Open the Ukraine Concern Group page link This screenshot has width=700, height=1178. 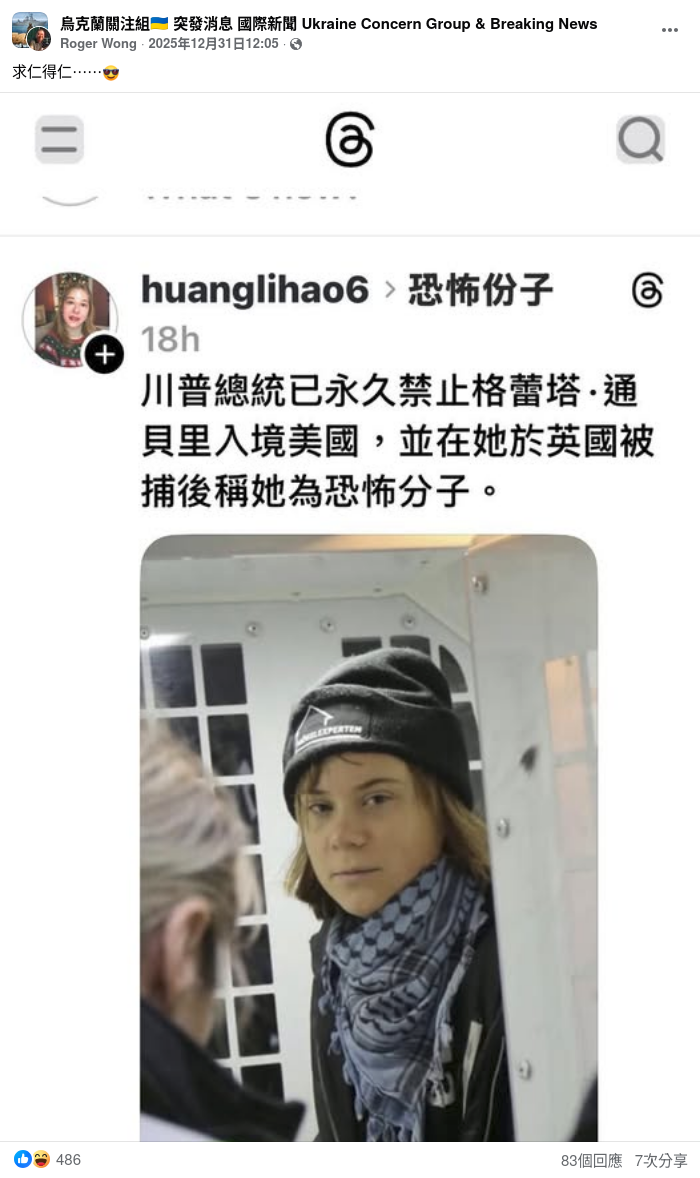point(329,24)
